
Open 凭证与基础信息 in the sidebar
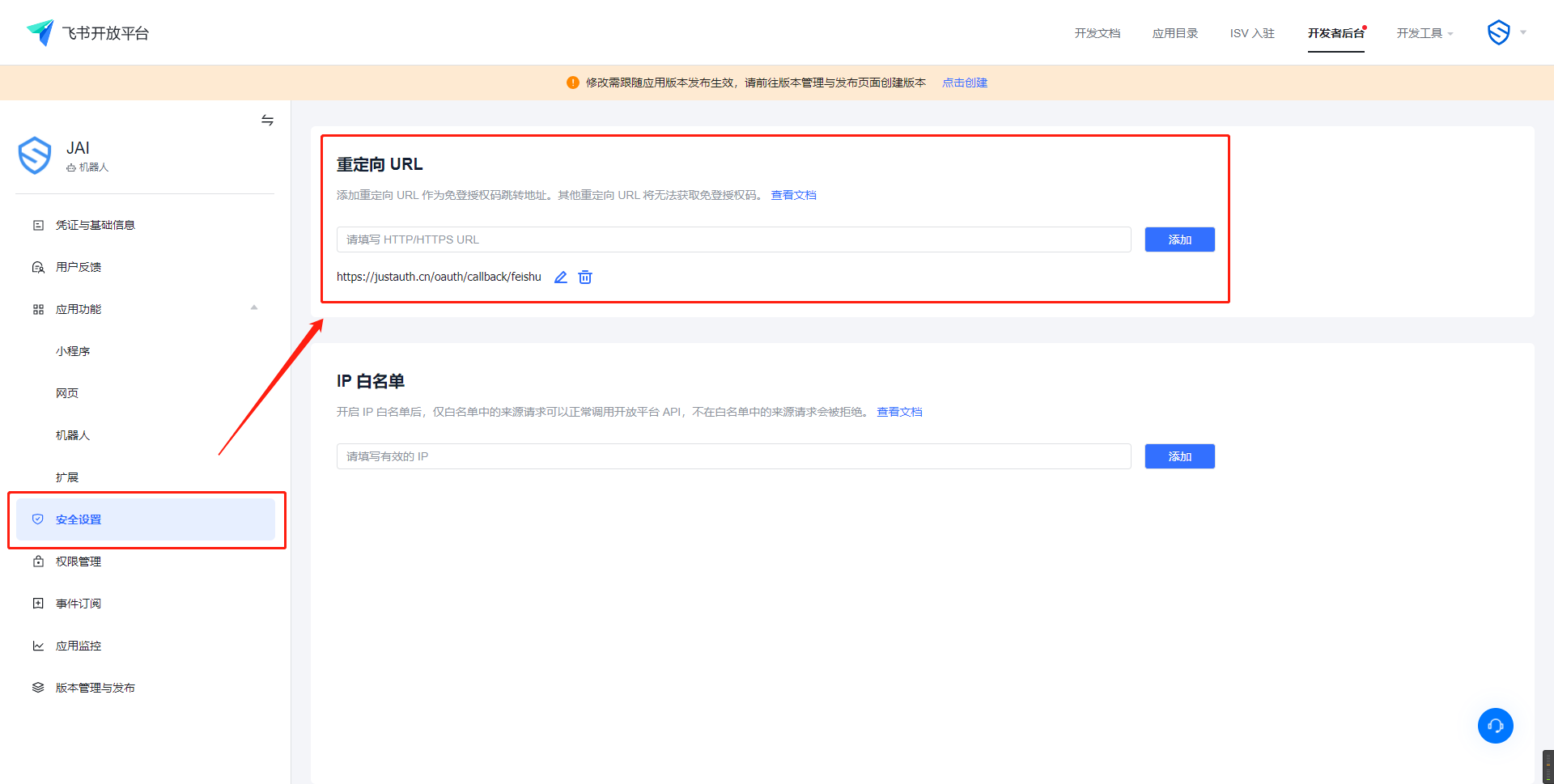pos(95,225)
